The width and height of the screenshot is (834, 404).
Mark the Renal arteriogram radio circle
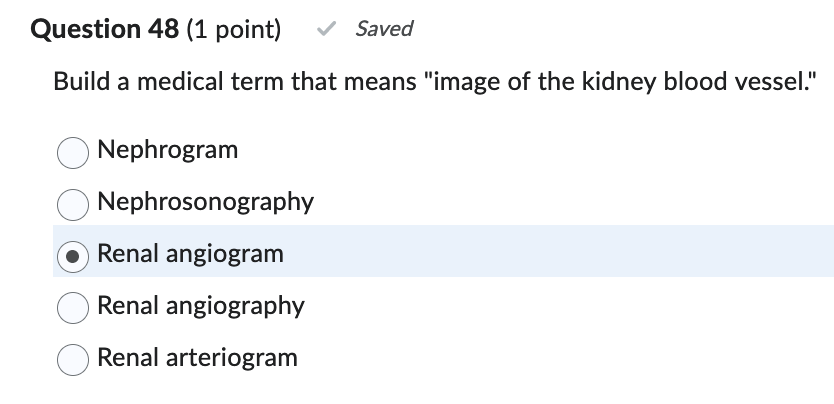[x=73, y=358]
